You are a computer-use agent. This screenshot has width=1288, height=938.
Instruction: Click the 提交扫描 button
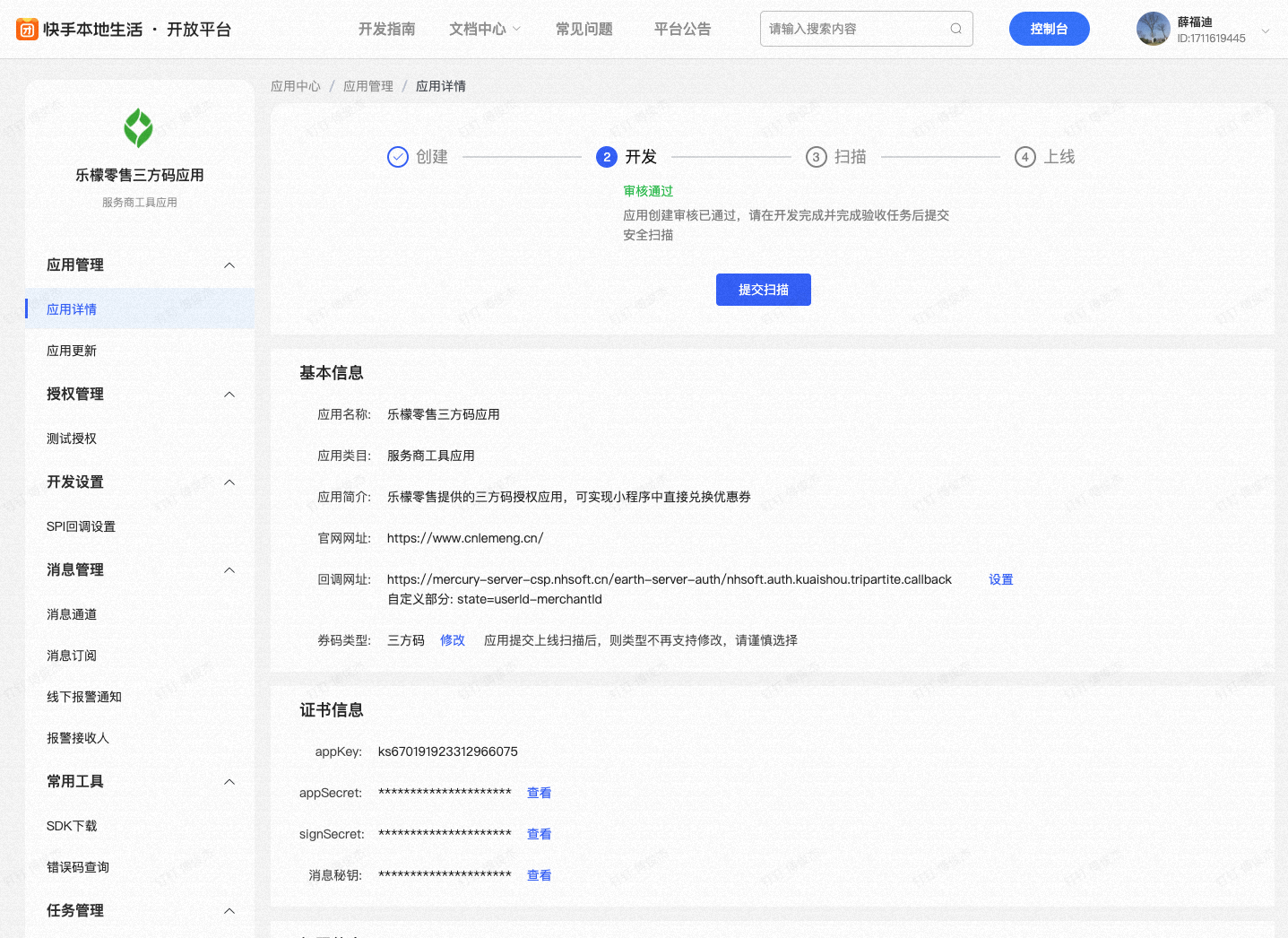[x=764, y=290]
